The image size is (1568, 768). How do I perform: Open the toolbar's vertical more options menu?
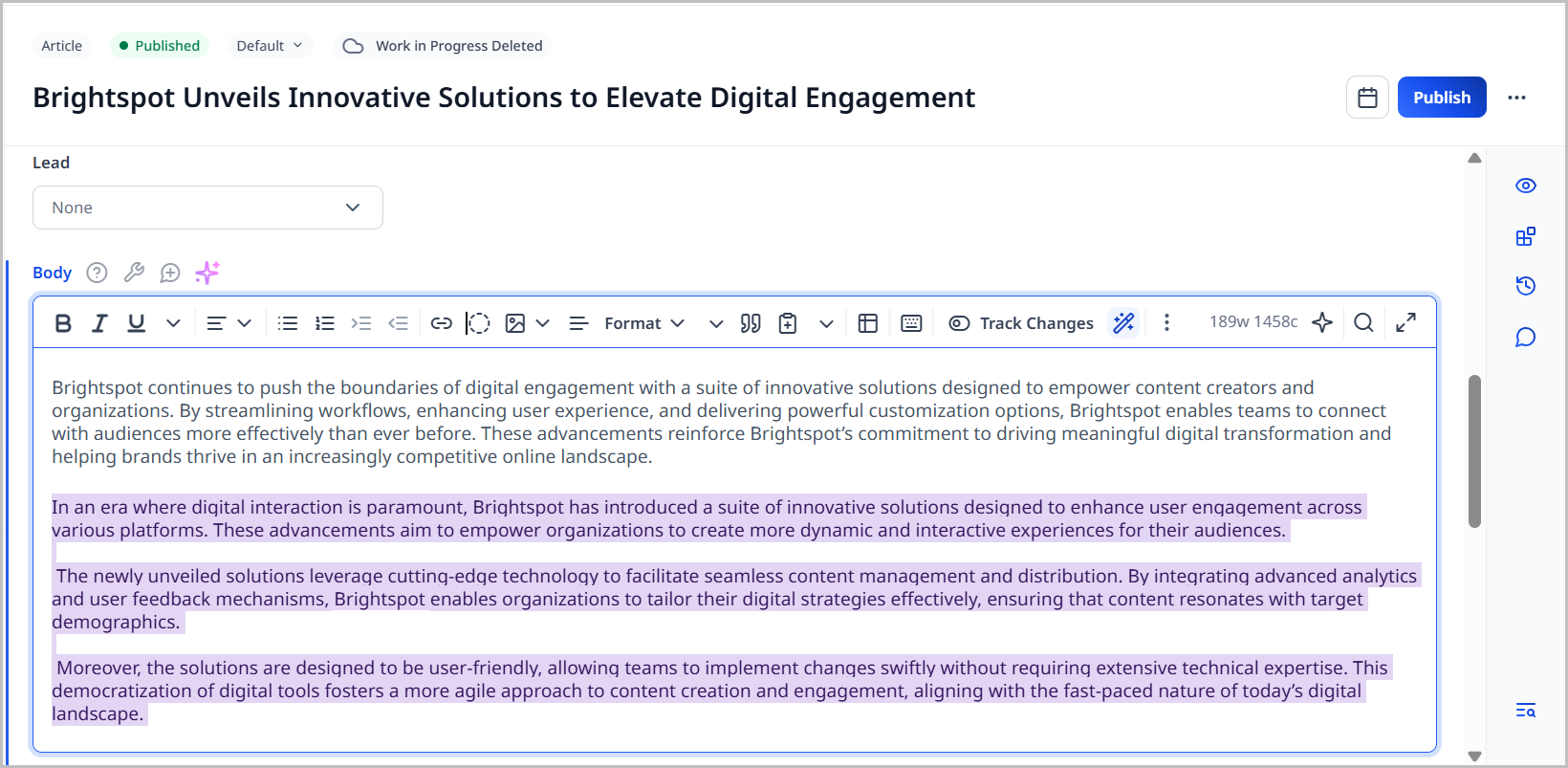coord(1165,323)
